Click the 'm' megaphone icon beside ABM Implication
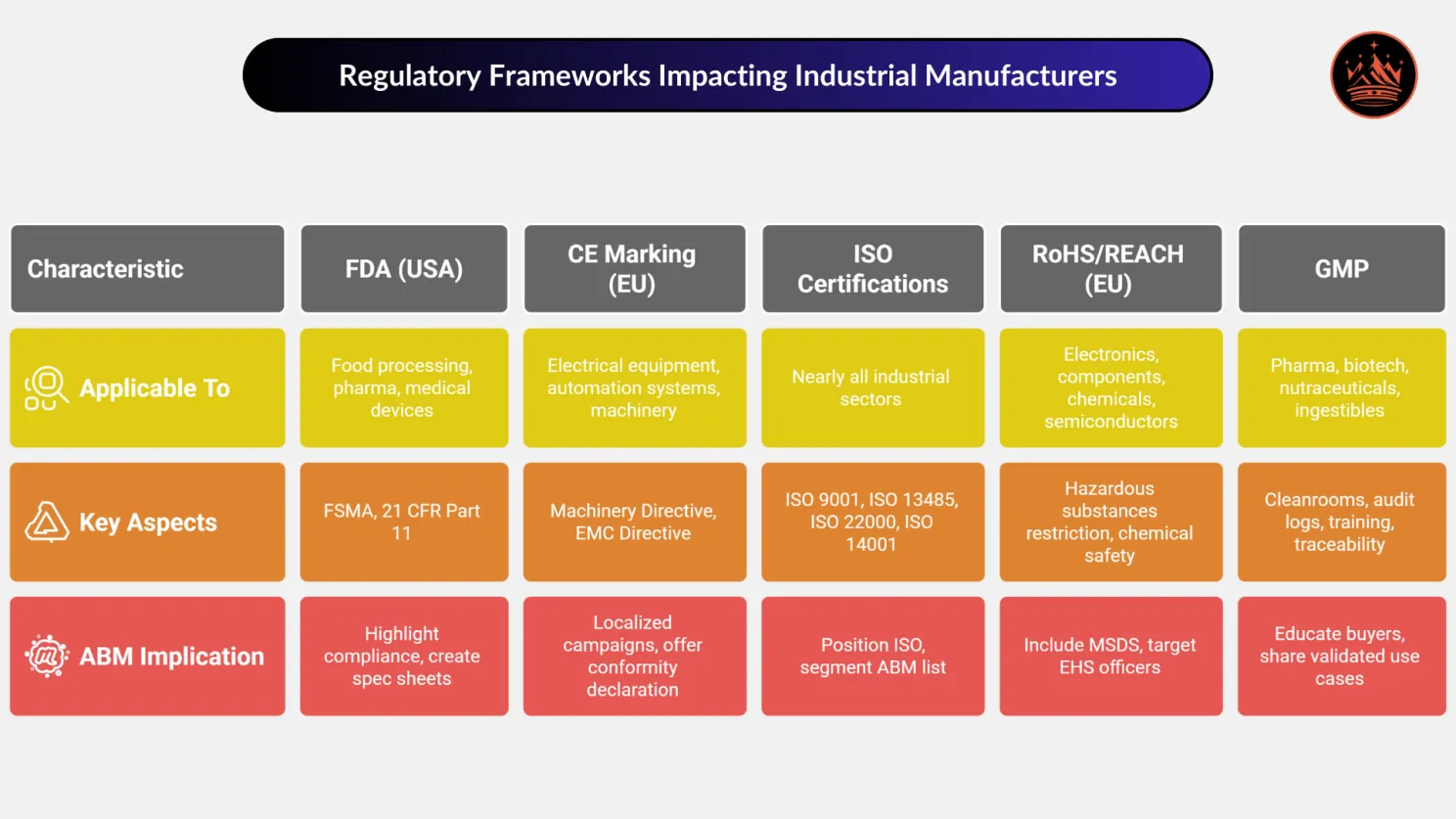Image resolution: width=1456 pixels, height=819 pixels. pyautogui.click(x=45, y=656)
